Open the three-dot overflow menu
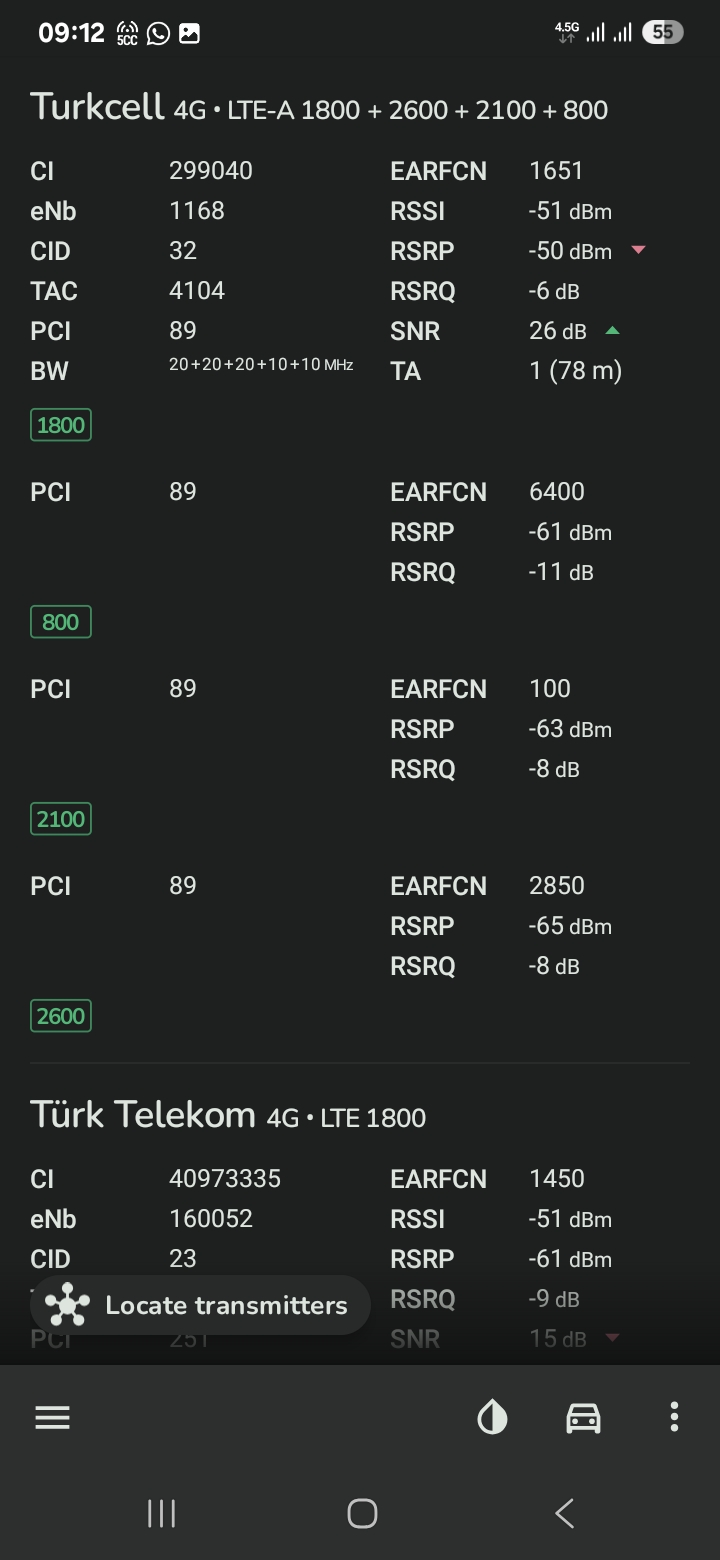Viewport: 720px width, 1560px height. click(x=674, y=1417)
